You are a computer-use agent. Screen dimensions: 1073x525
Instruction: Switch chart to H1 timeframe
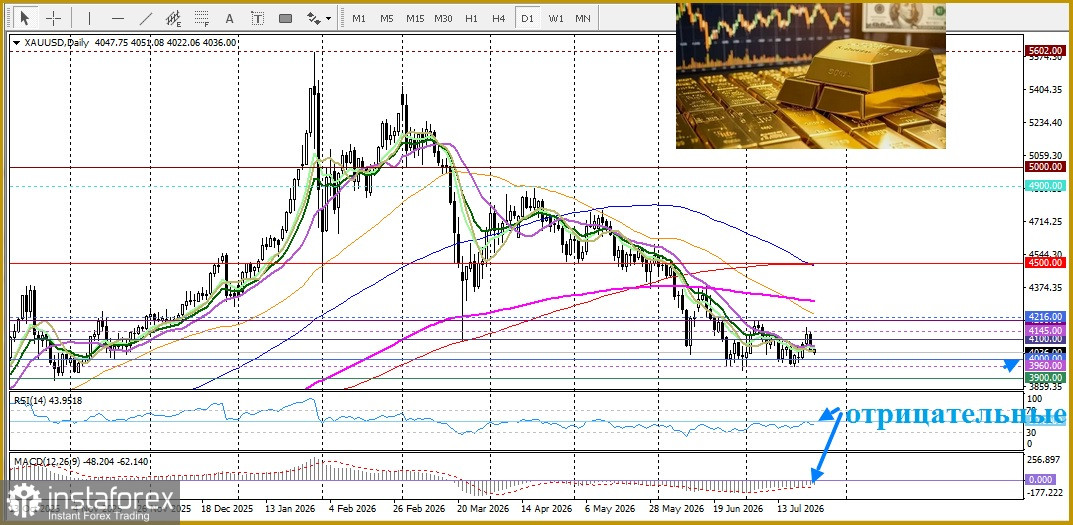[471, 18]
